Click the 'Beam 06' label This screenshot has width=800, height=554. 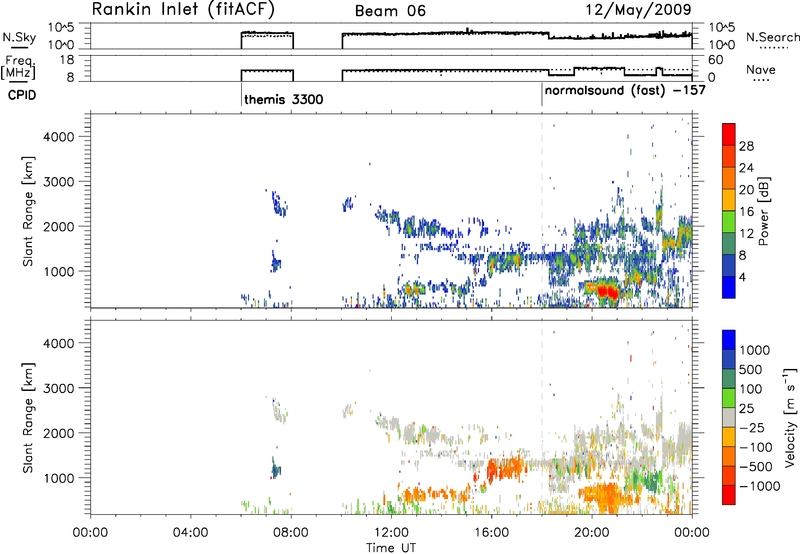click(390, 11)
